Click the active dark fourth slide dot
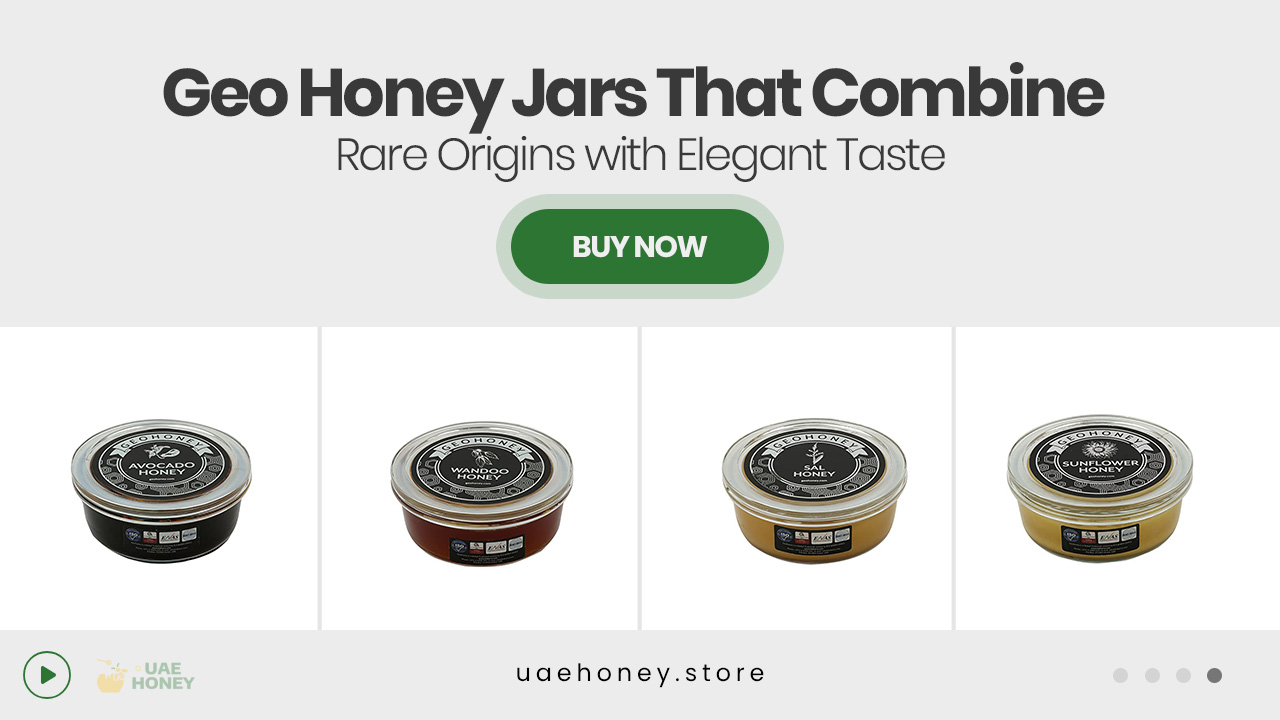 click(x=1214, y=675)
